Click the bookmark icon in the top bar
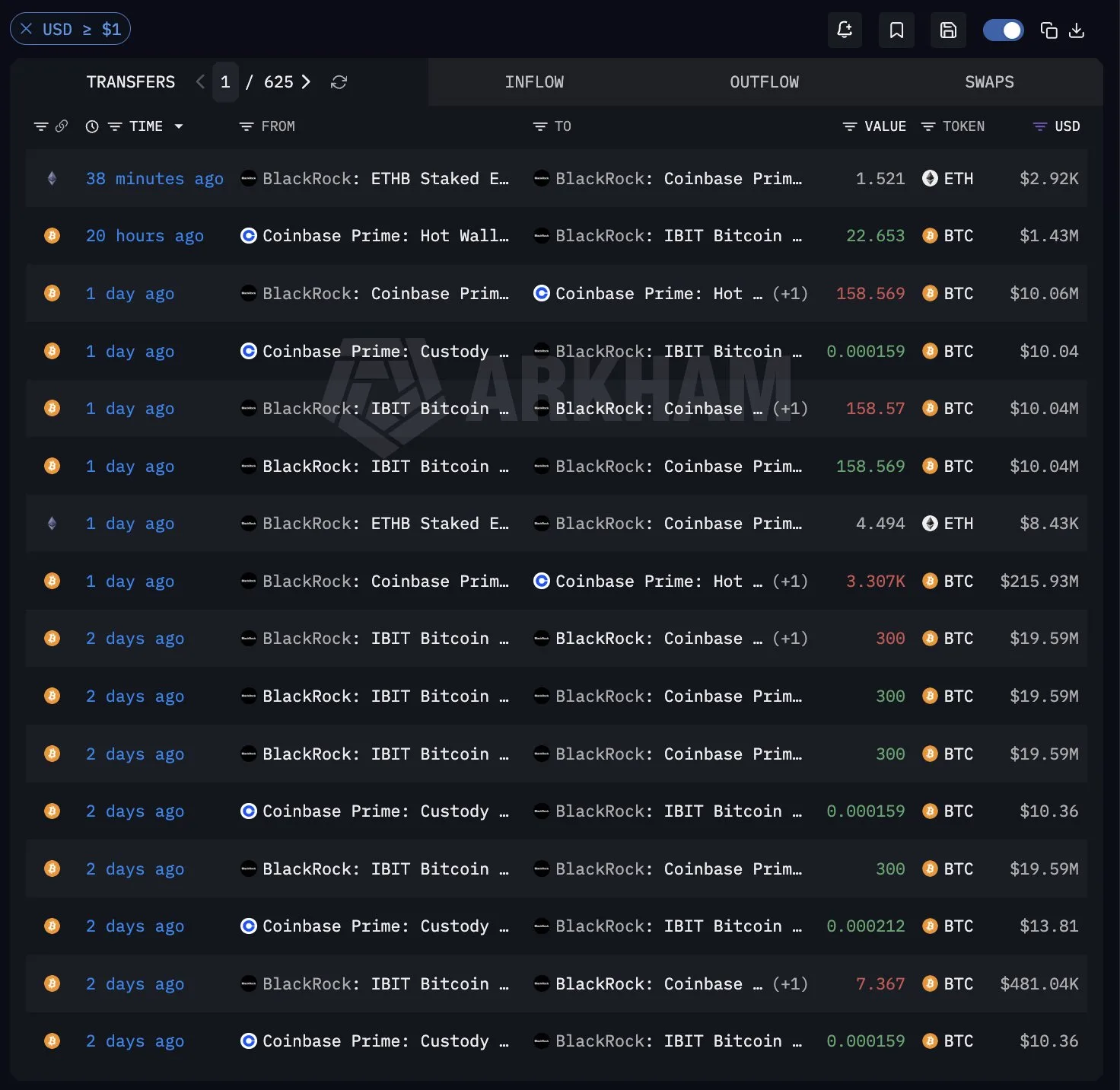1120x1090 pixels. pos(896,30)
